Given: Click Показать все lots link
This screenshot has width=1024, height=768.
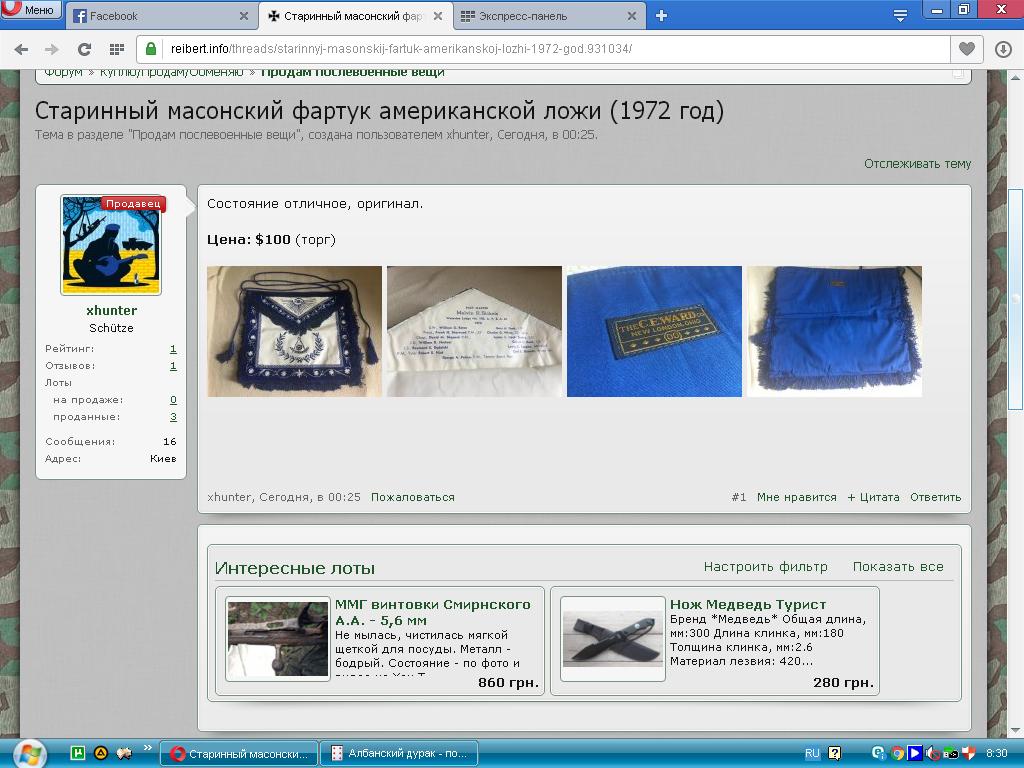Looking at the screenshot, I should 898,567.
